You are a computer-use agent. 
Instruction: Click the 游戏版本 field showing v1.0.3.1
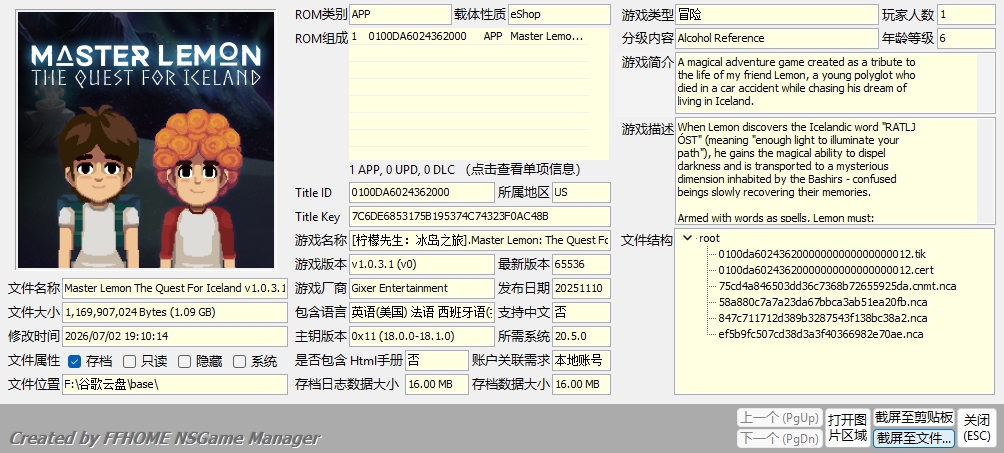pyautogui.click(x=422, y=264)
